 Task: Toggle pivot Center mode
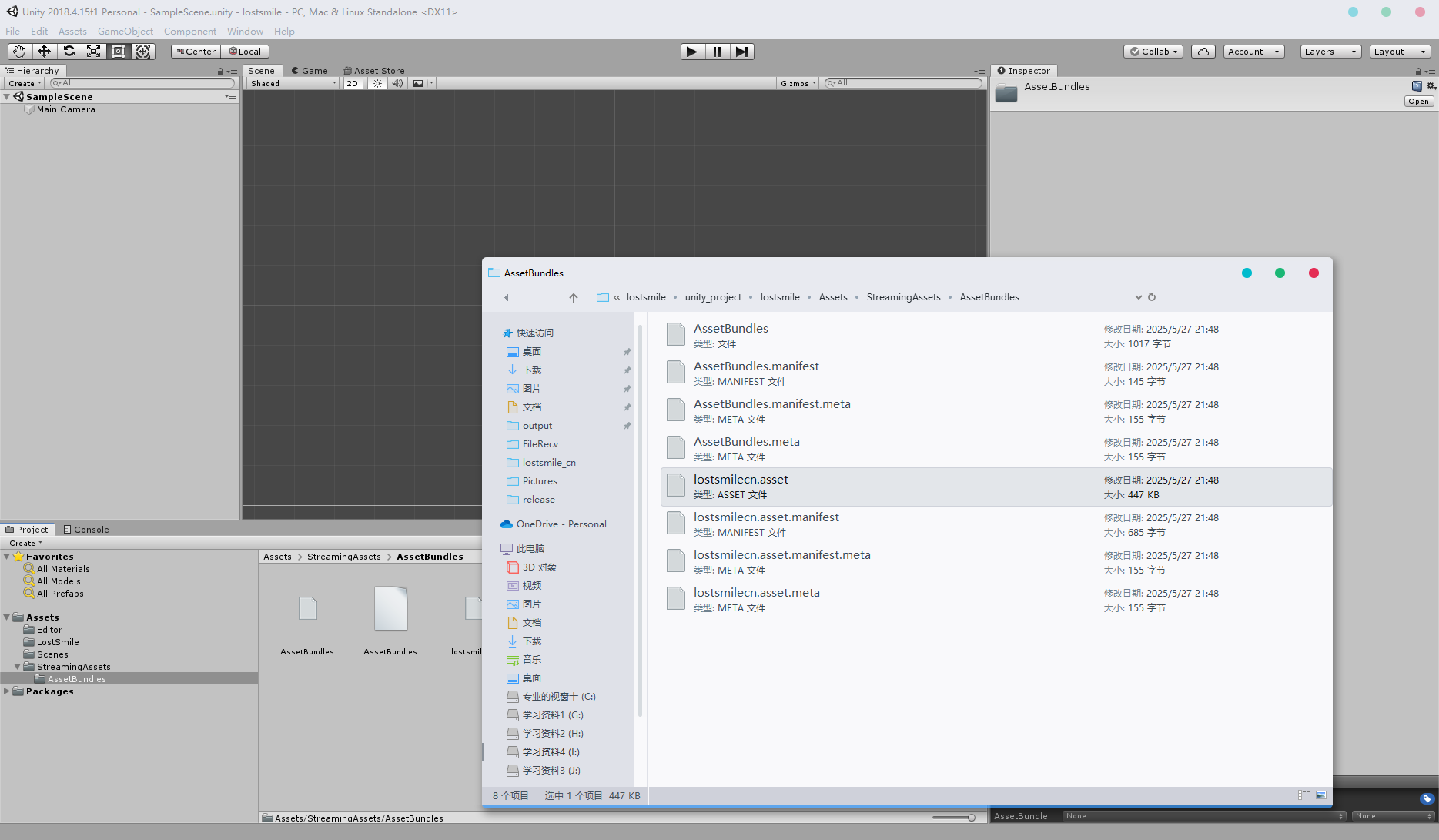(196, 52)
